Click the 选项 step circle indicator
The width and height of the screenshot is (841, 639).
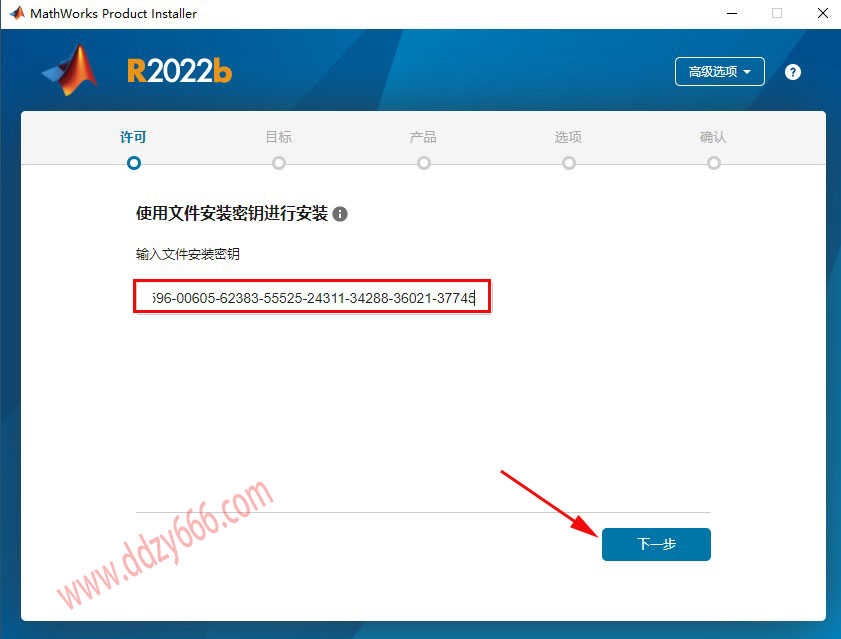(569, 163)
